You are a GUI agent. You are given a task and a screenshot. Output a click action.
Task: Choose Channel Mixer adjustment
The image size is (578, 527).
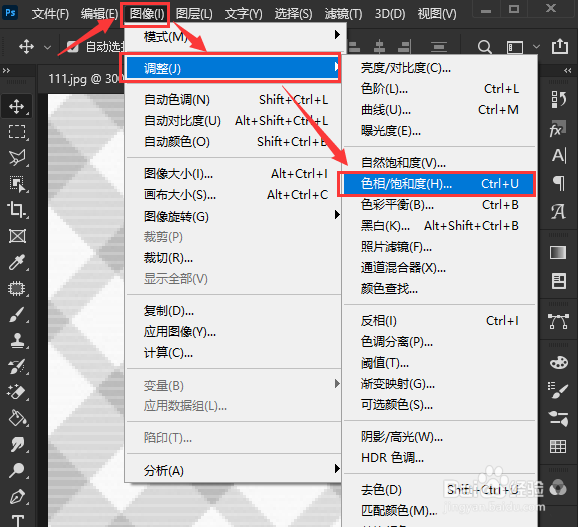tap(439, 268)
